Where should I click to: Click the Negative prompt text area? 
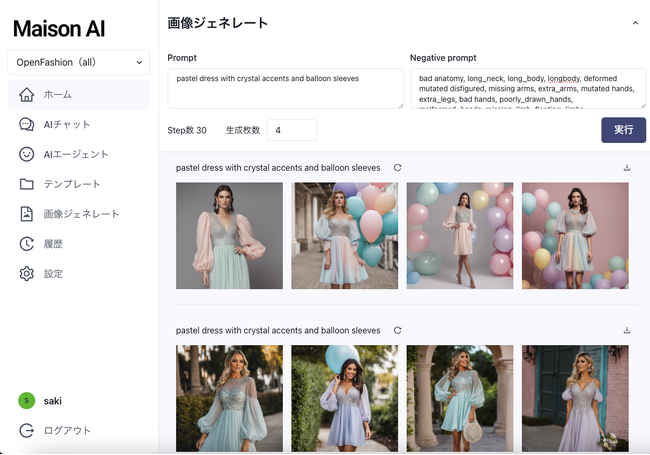[x=527, y=88]
